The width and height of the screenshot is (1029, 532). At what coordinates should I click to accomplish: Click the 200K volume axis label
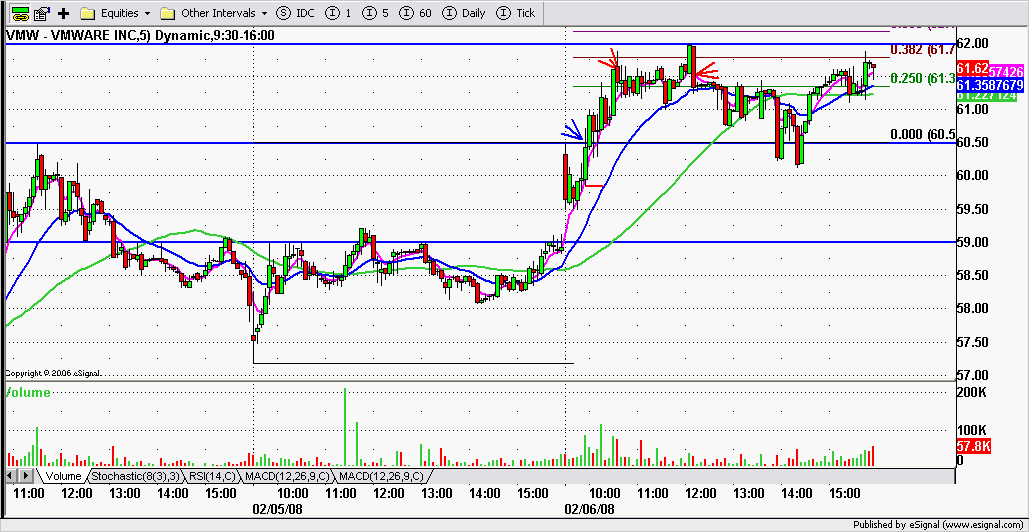(x=972, y=392)
